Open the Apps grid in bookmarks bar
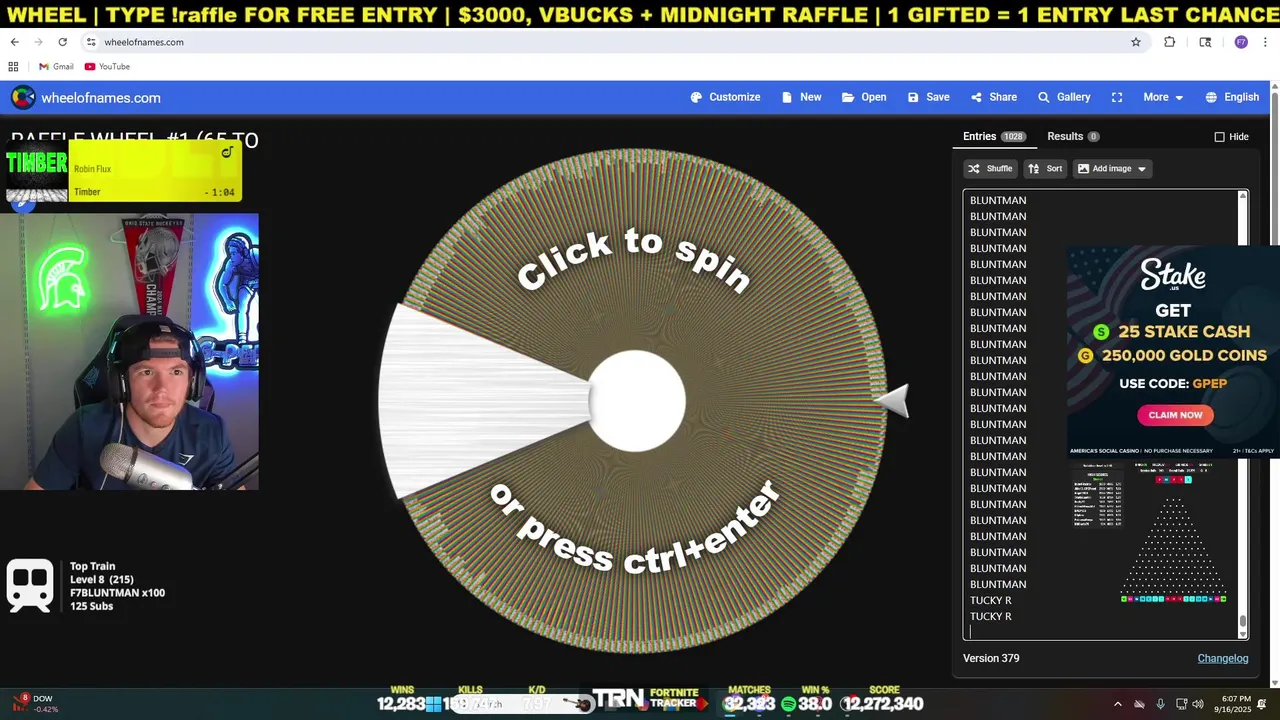This screenshot has width=1280, height=720. tap(13, 67)
